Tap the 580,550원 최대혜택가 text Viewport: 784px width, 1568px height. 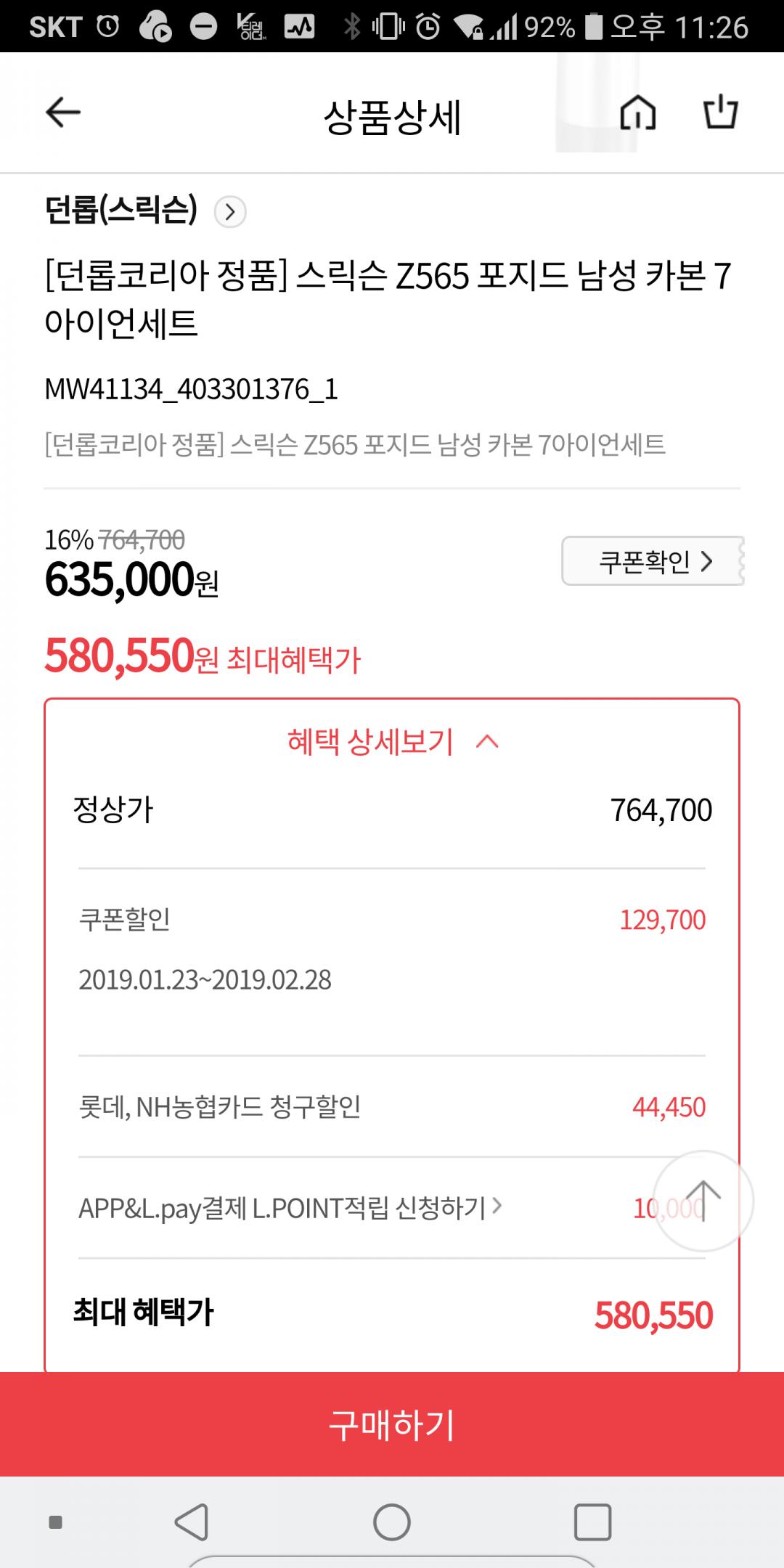203,657
